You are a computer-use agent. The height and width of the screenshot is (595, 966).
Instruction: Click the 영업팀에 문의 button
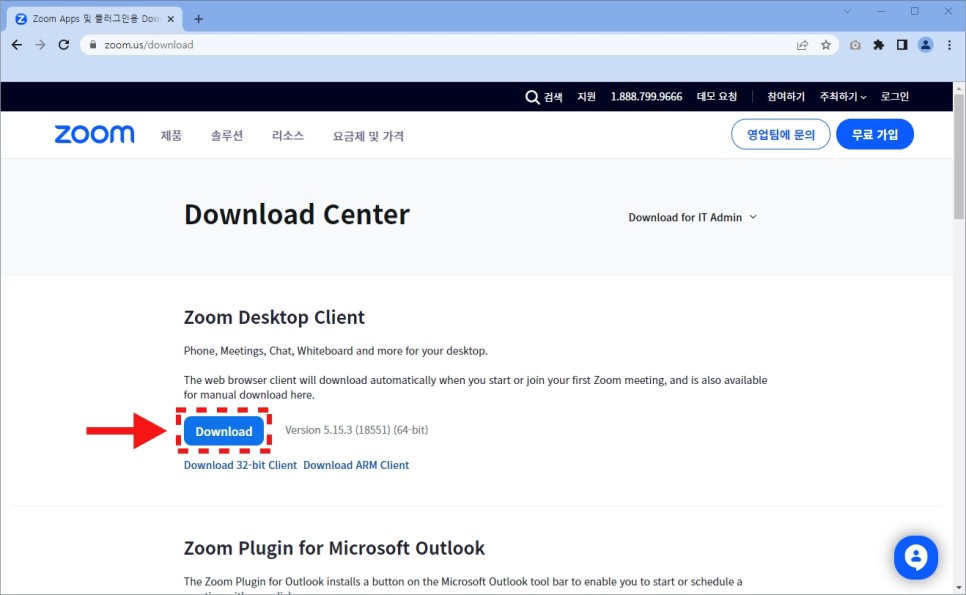781,134
